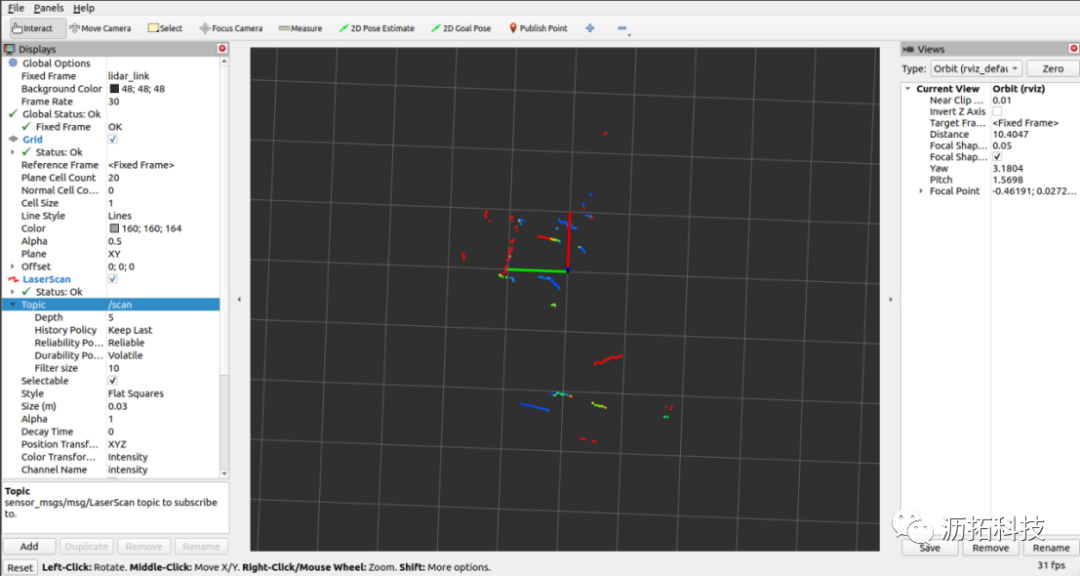Click the blue minus remove-tool icon
This screenshot has height=576, width=1080.
[622, 28]
